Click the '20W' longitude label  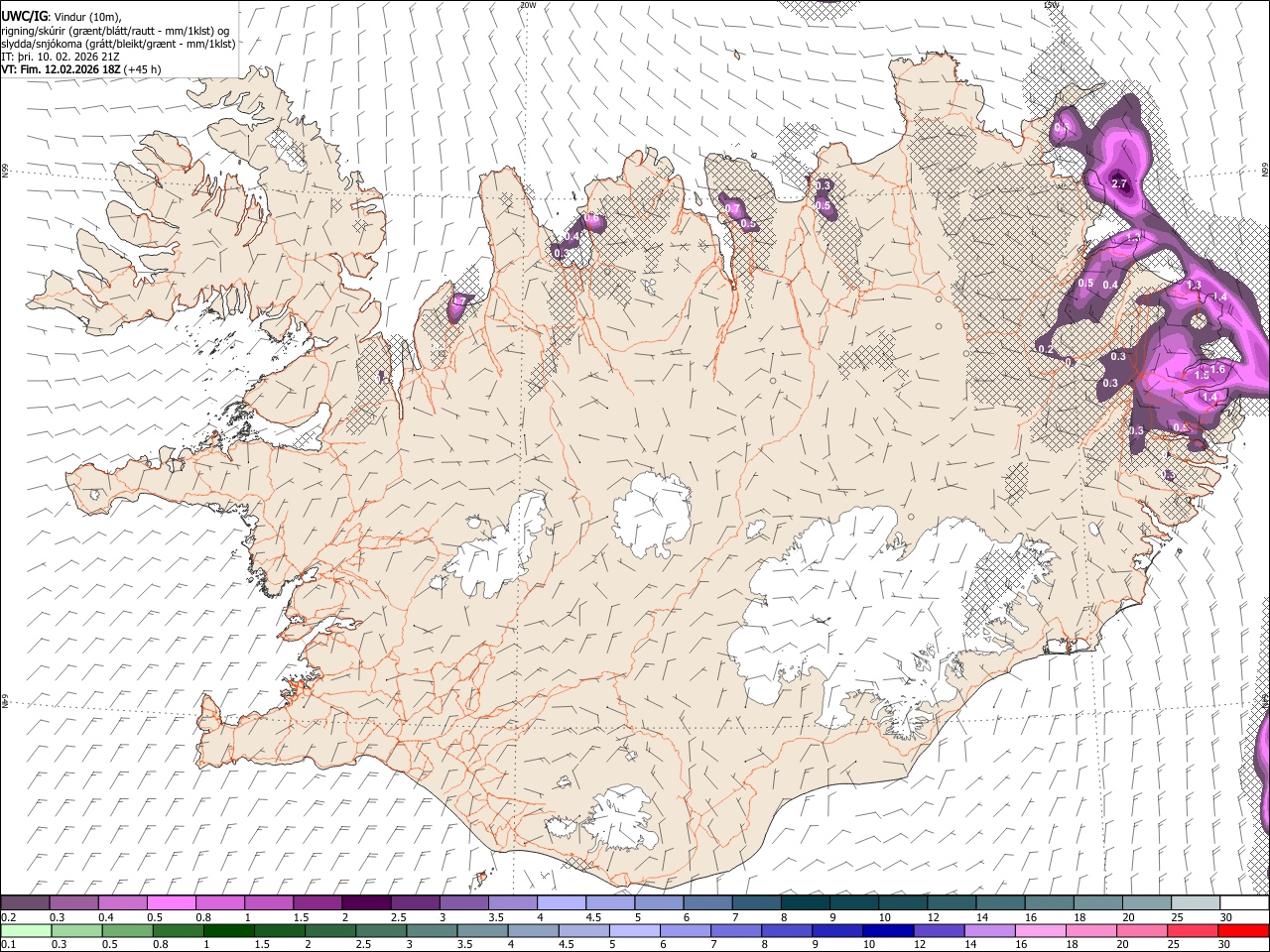coord(527,5)
